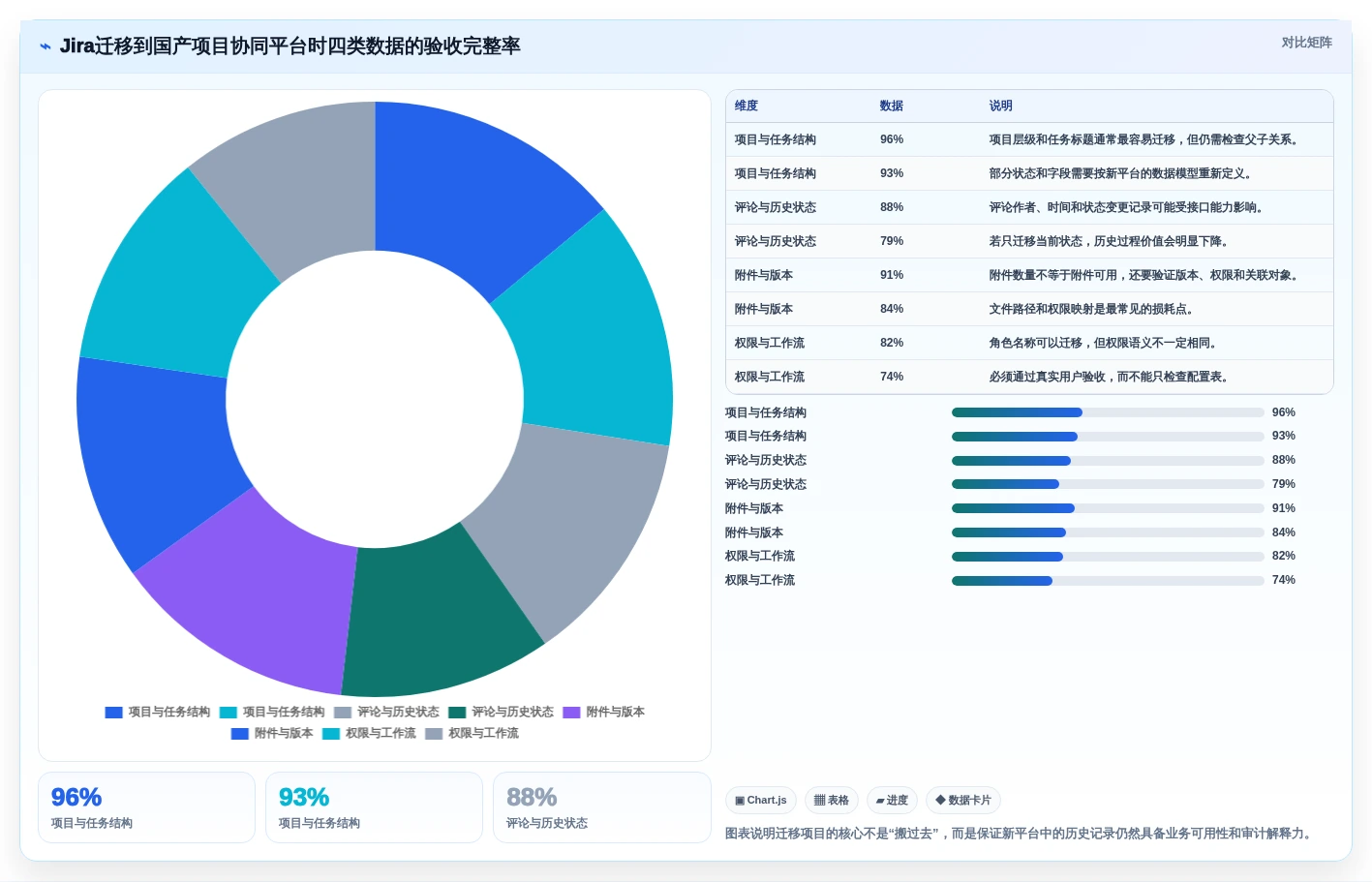1372x882 pixels.
Task: Click the 96% progress bar
Action: [x=1108, y=412]
